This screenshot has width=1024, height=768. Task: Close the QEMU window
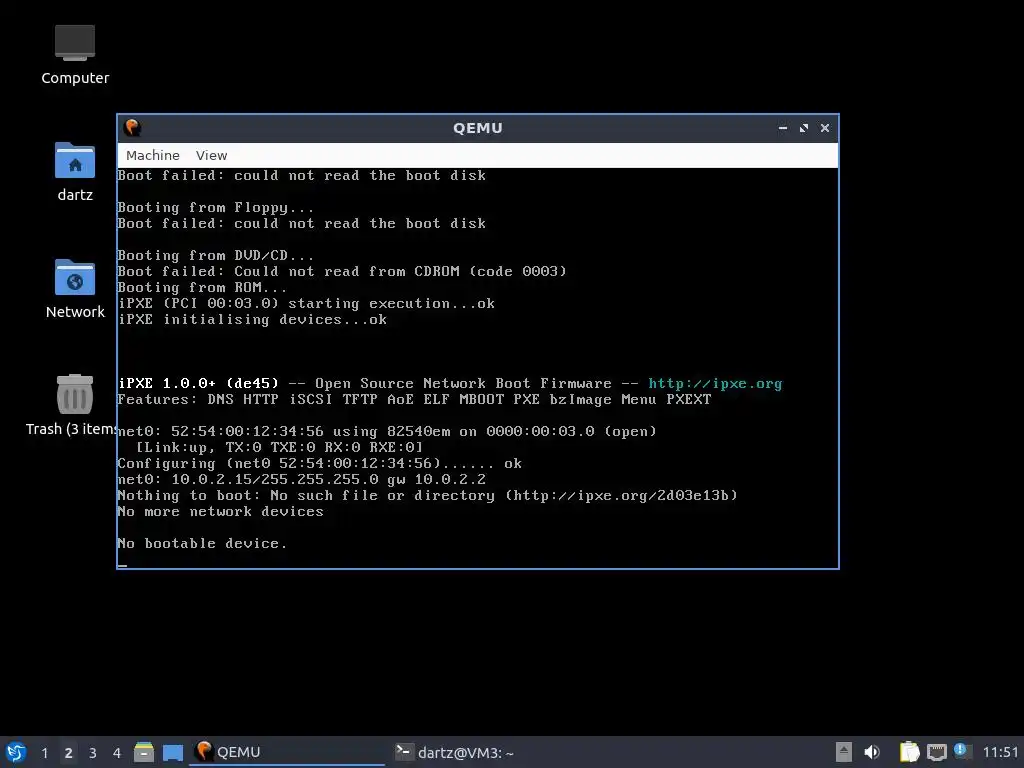pos(825,128)
